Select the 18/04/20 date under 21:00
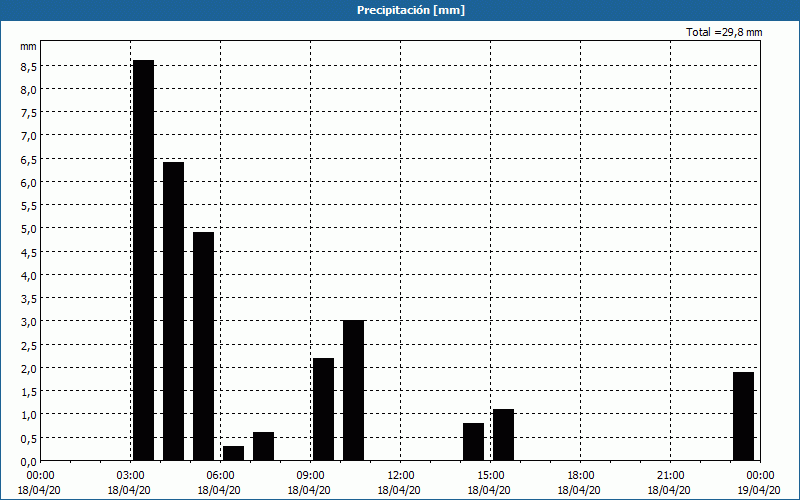800x500 pixels. 670,490
